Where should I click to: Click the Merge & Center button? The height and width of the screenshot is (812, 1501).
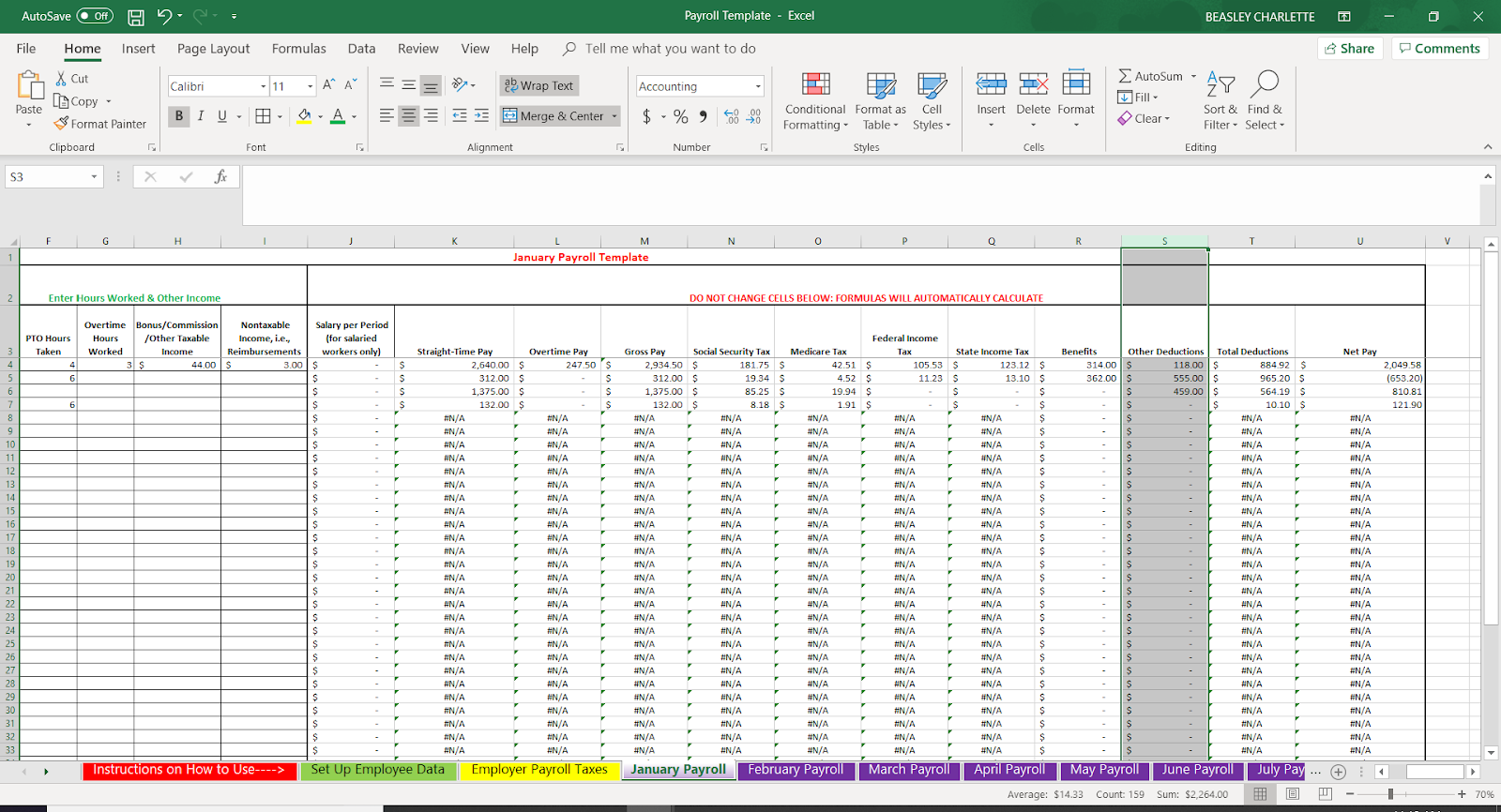[x=554, y=116]
